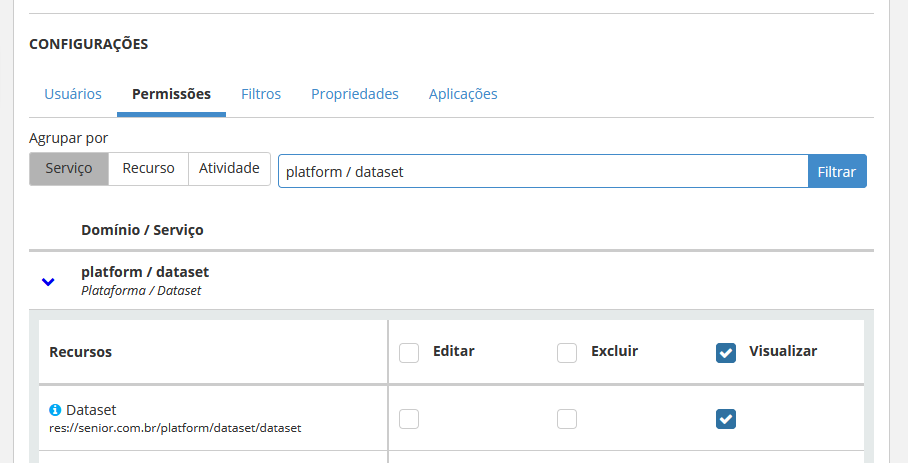
Task: Switch to the Filtros tab
Action: click(261, 94)
